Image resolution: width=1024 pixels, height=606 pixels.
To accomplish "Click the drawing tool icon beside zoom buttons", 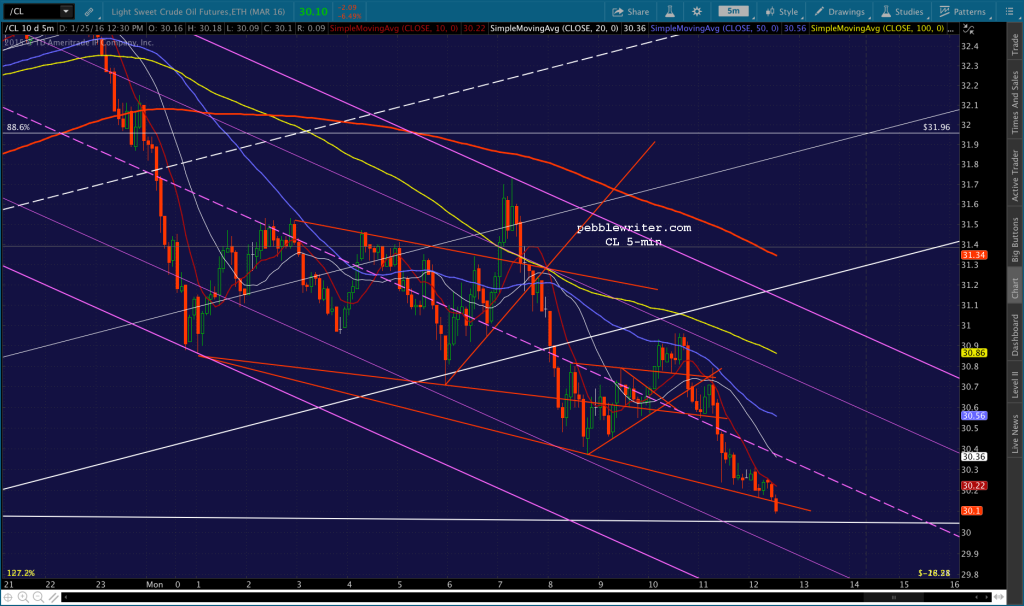I will click(53, 597).
